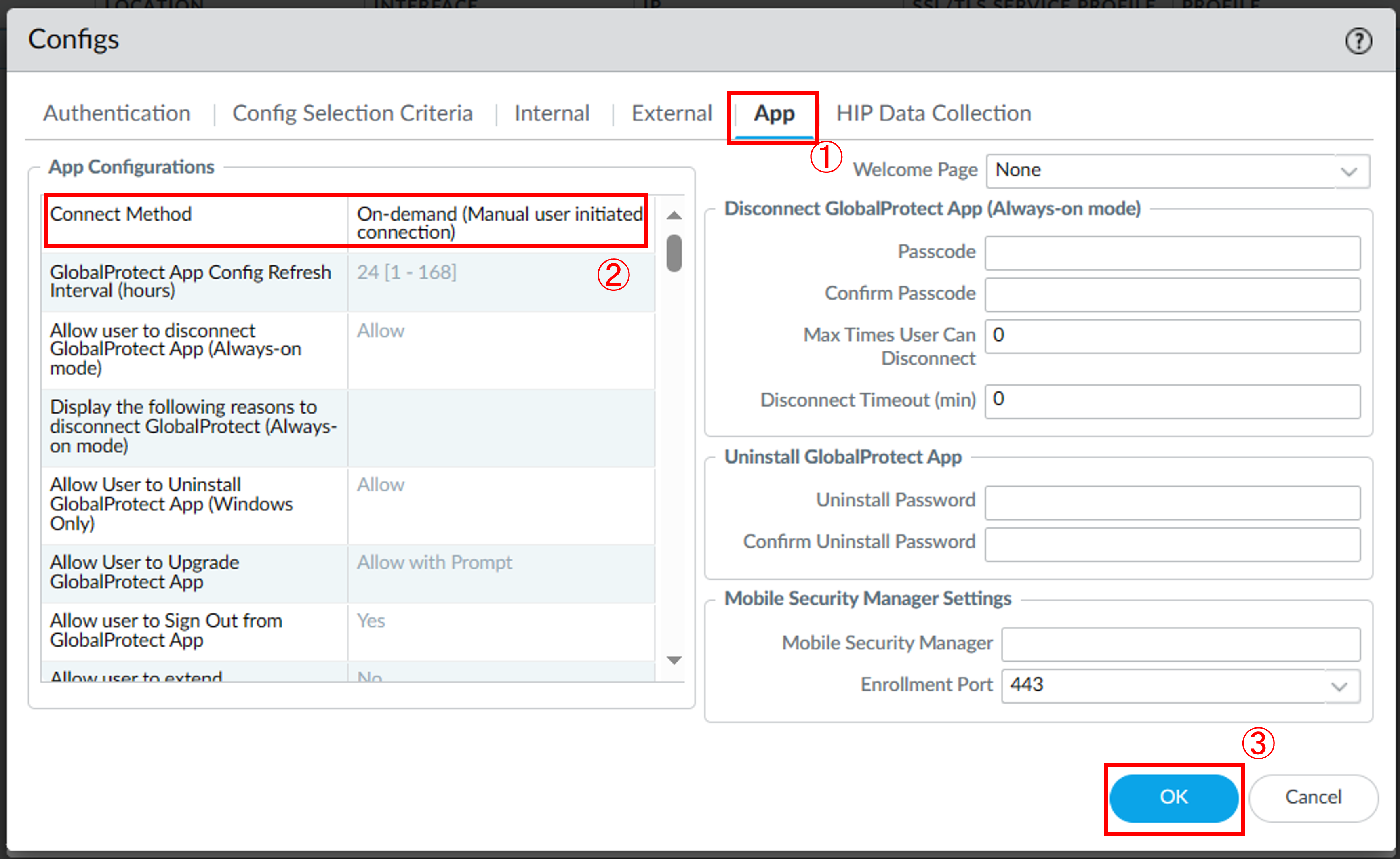Click scroll up arrow in App Configurations
Image resolution: width=1400 pixels, height=859 pixels.
point(674,215)
